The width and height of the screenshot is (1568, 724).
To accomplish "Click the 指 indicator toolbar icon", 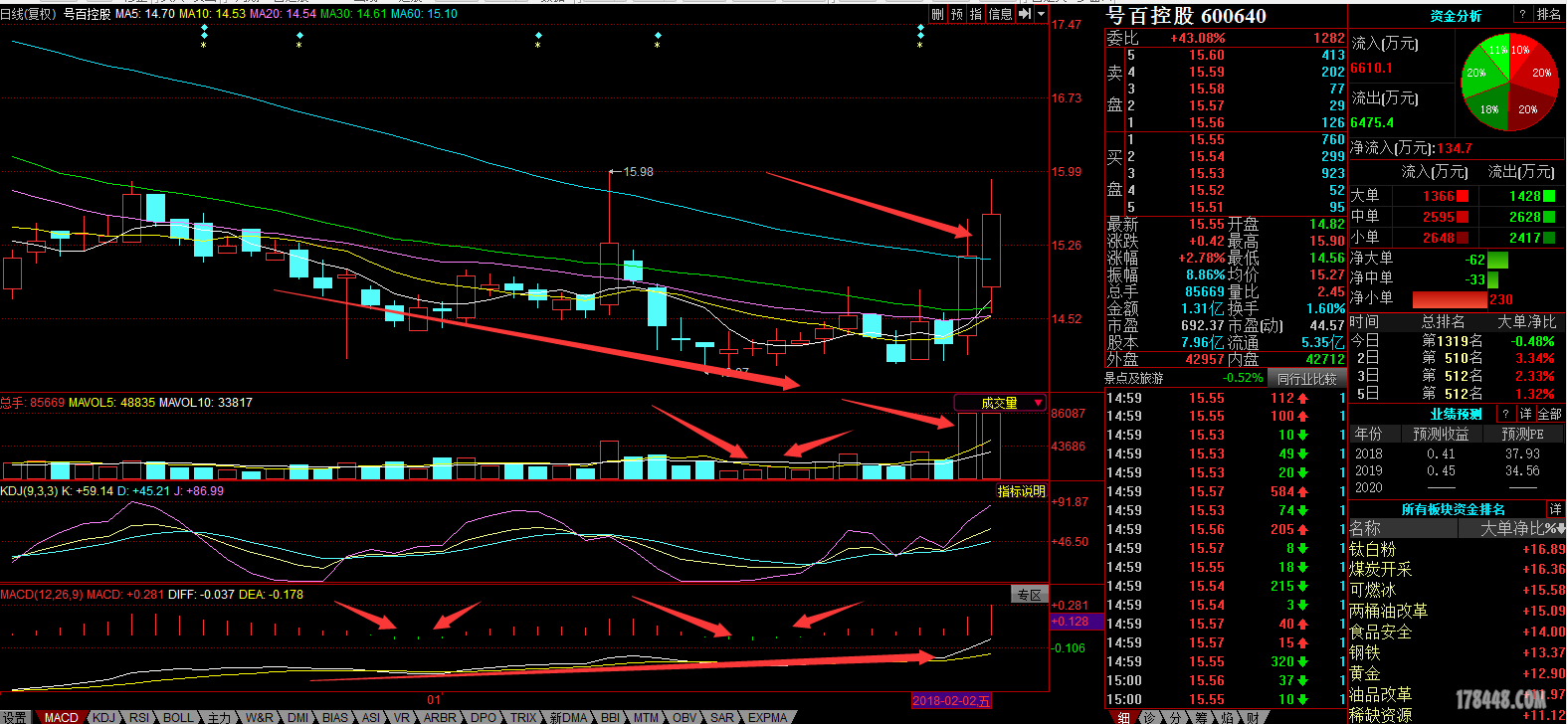I will click(976, 14).
